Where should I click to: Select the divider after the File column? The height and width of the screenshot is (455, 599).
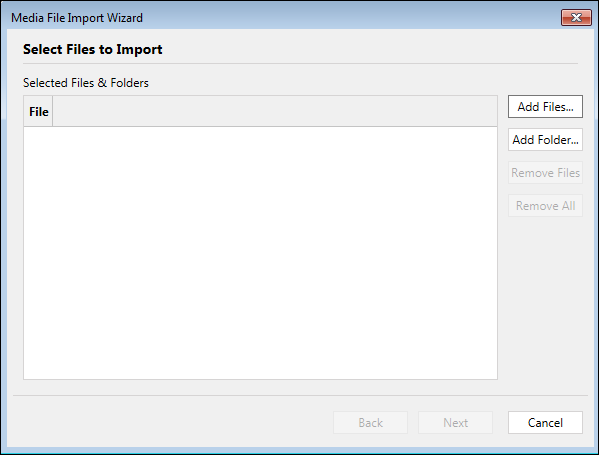coord(53,112)
